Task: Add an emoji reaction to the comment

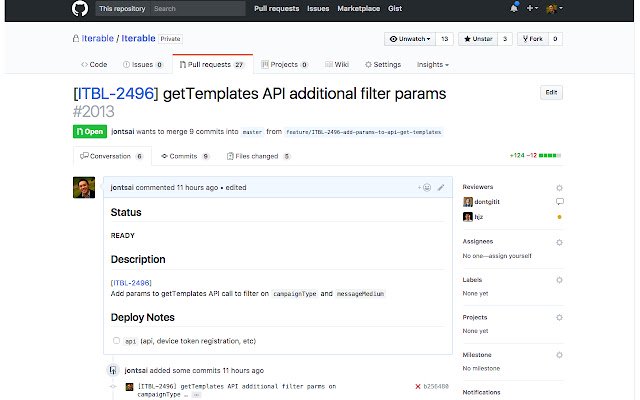Action: [x=424, y=187]
